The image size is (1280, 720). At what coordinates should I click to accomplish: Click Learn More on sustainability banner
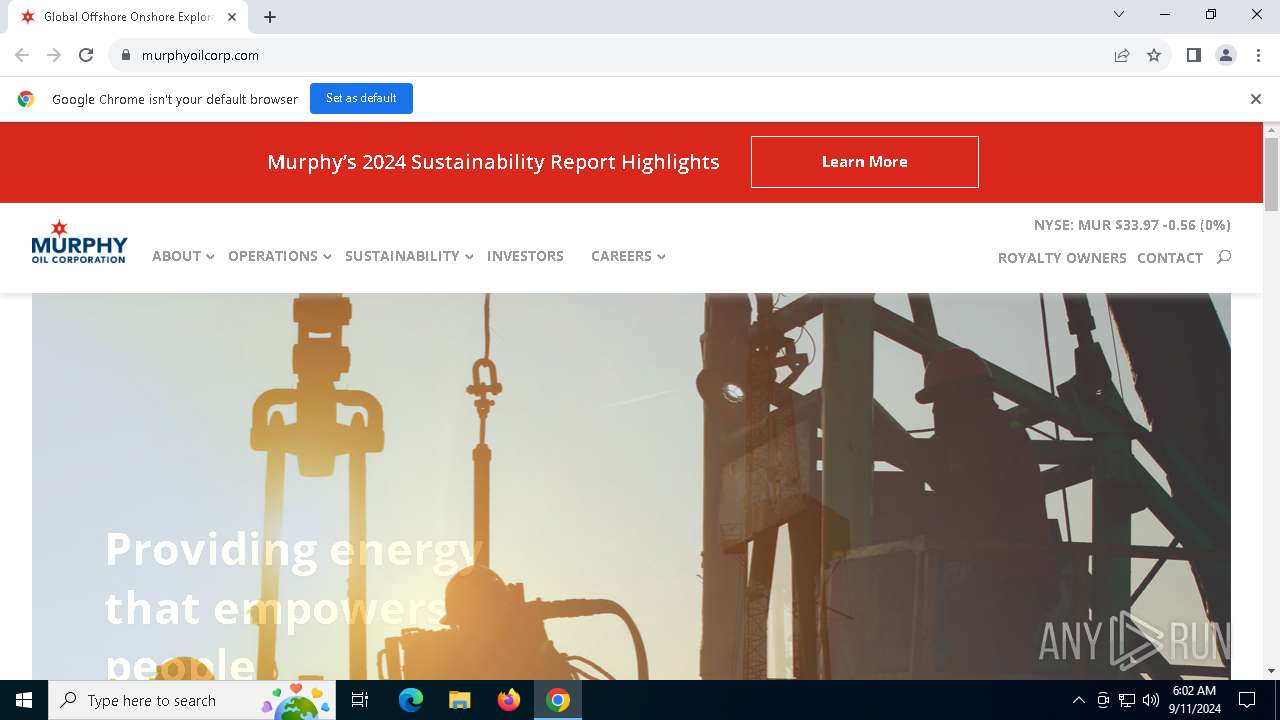[865, 162]
